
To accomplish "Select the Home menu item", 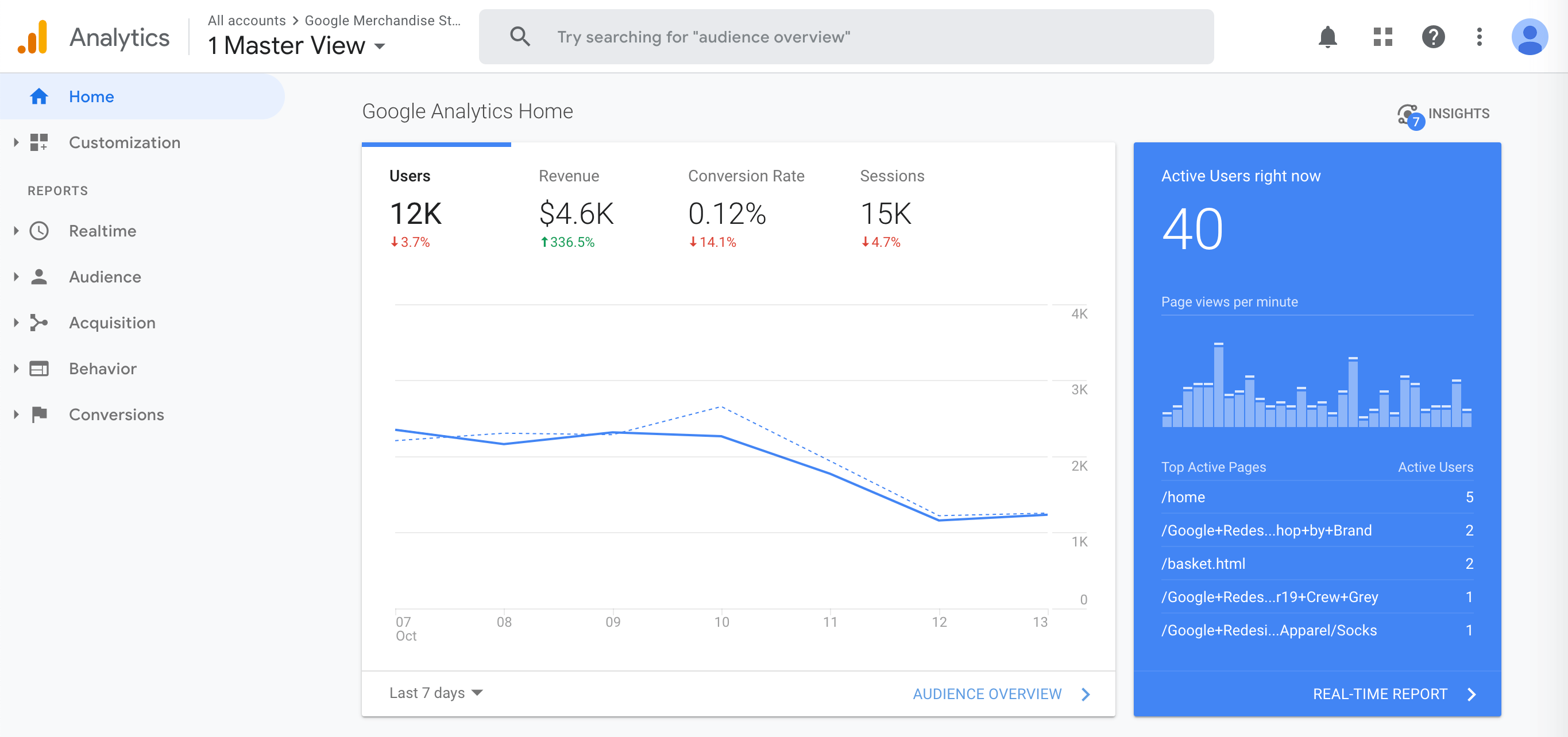I will tap(142, 96).
